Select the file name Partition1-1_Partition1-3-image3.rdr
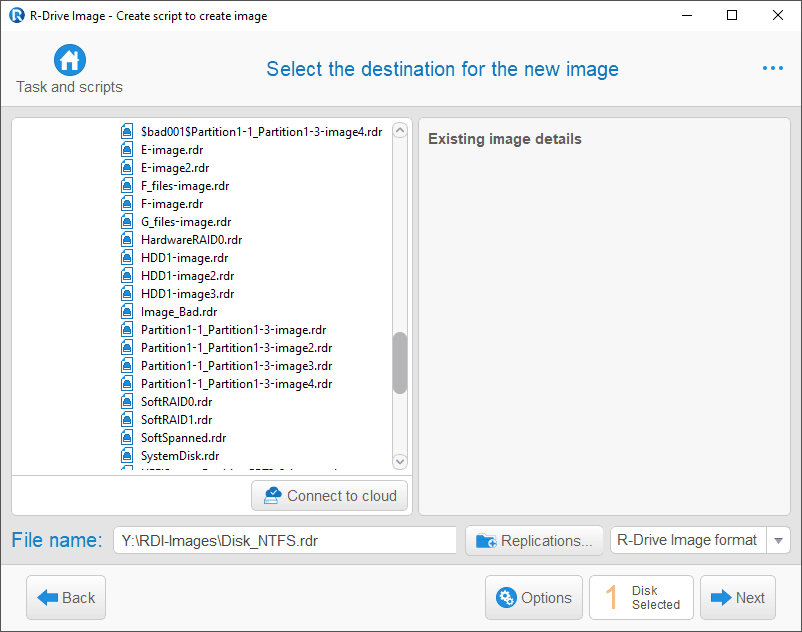The height and width of the screenshot is (632, 802). pos(237,366)
